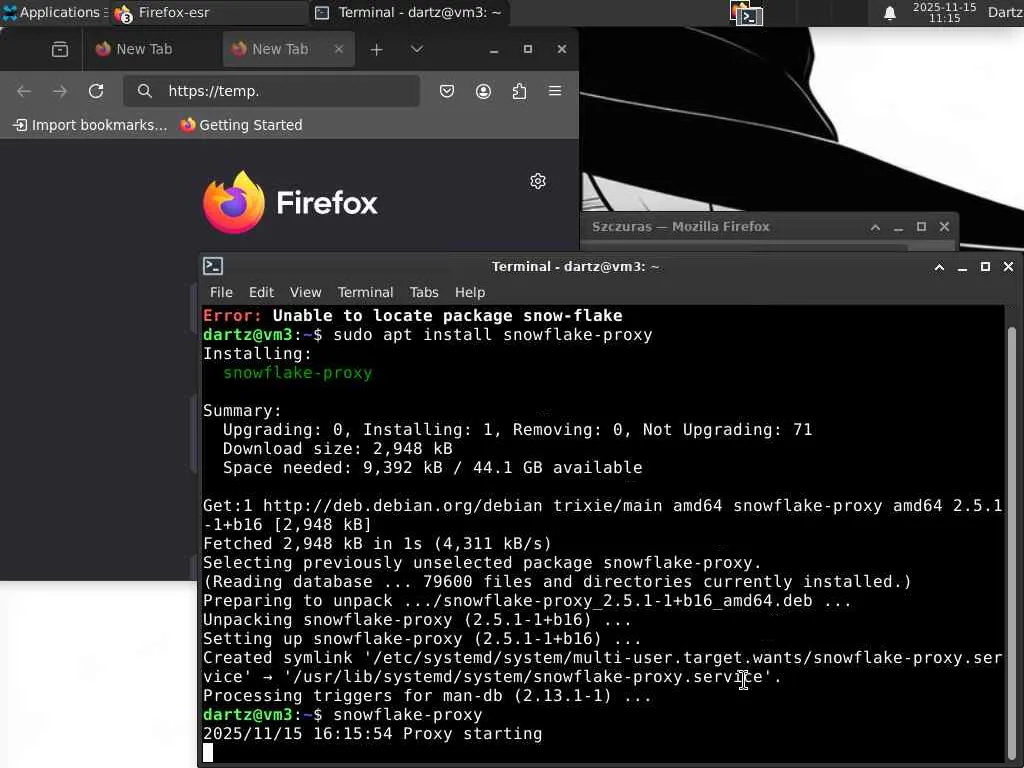Maximize the Terminal window
Image resolution: width=1024 pixels, height=768 pixels.
(x=985, y=266)
